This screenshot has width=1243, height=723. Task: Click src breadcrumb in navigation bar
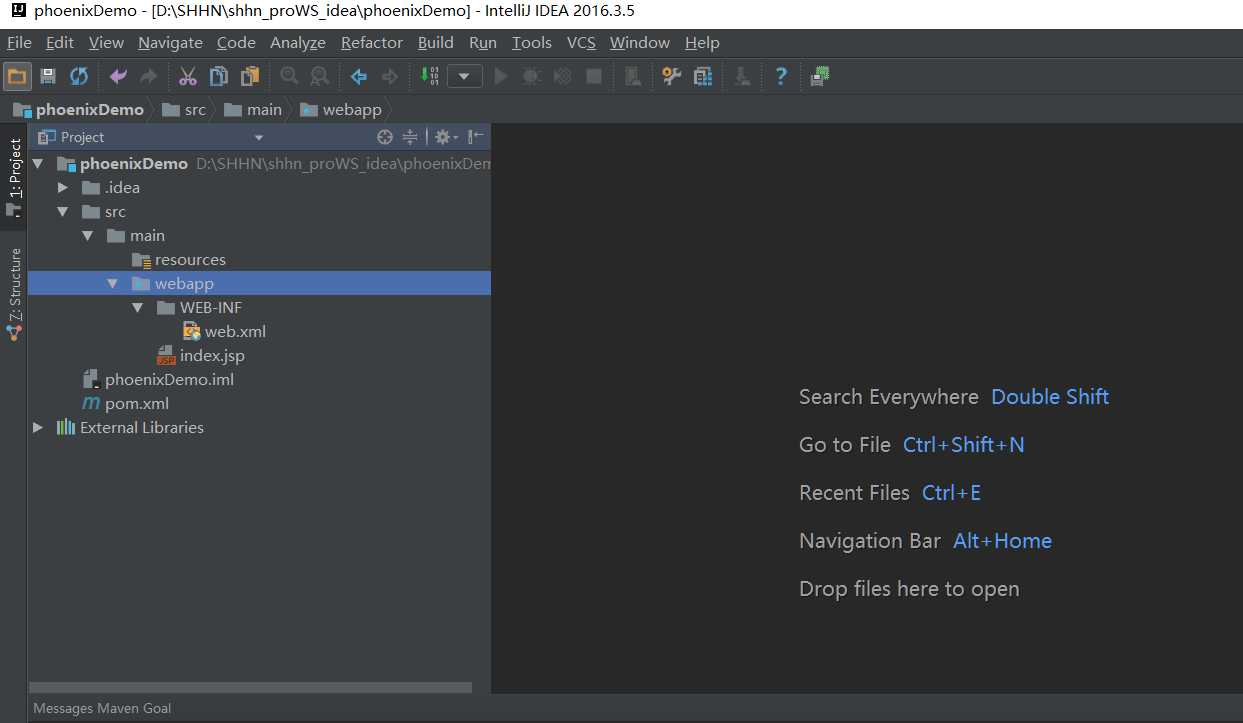[x=184, y=110]
